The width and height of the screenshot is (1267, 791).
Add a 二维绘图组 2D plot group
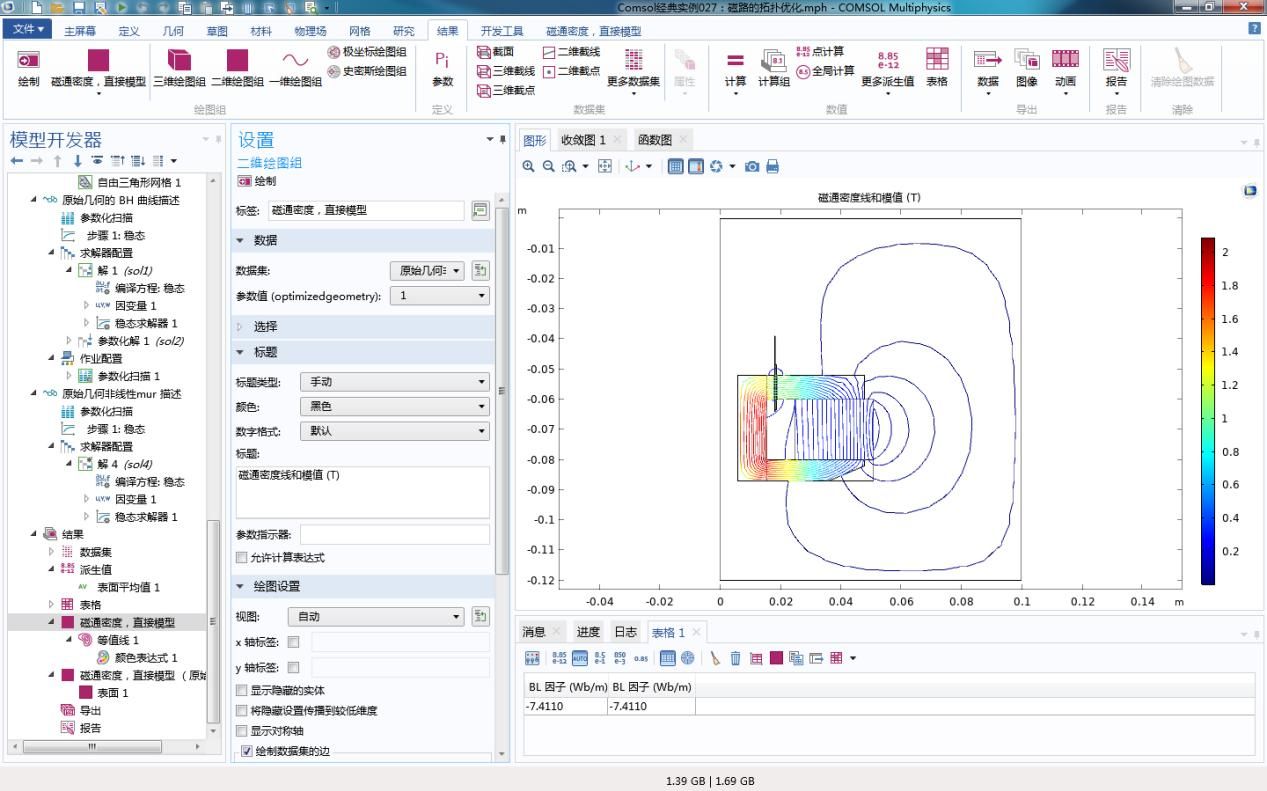pyautogui.click(x=237, y=67)
